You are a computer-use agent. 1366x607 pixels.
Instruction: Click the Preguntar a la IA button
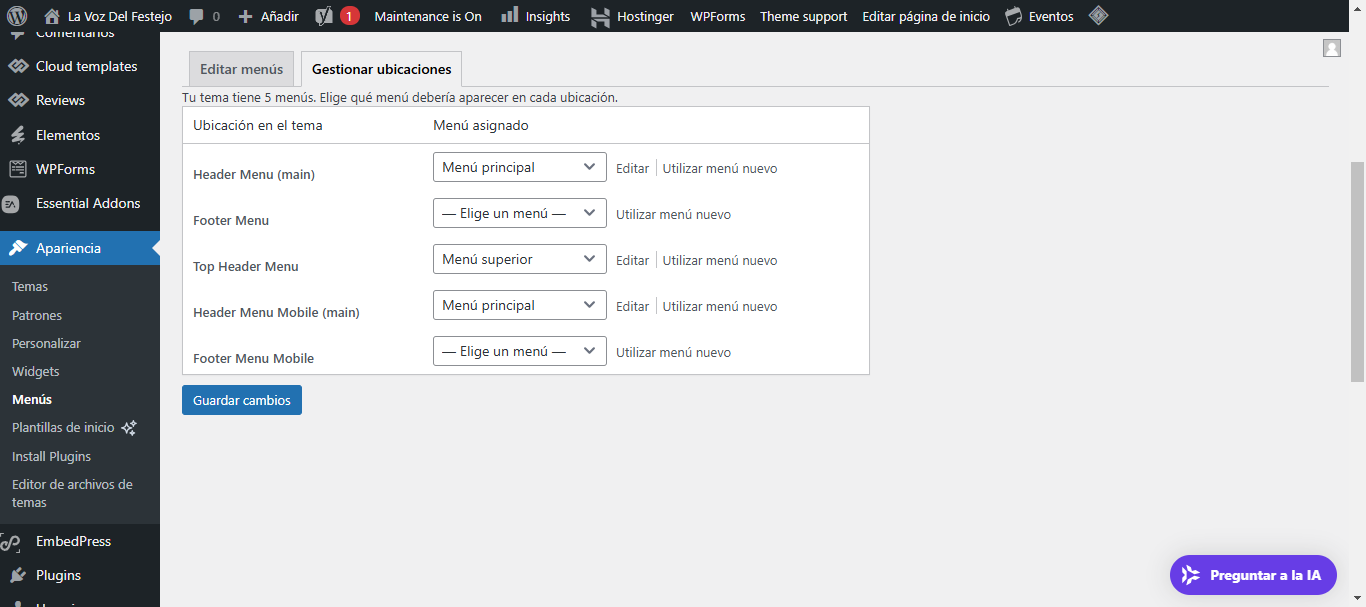pos(1253,575)
